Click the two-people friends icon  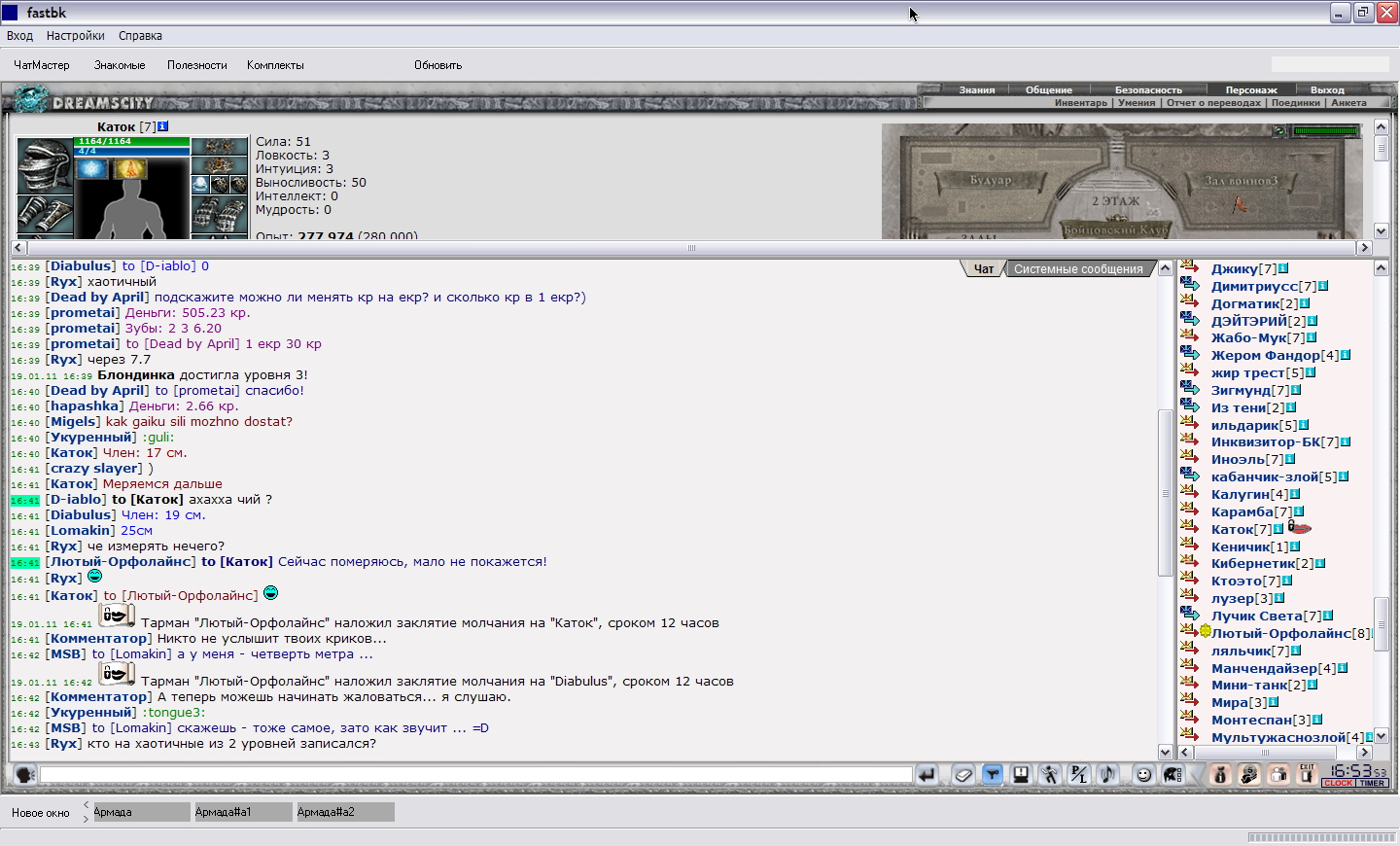(x=1278, y=775)
